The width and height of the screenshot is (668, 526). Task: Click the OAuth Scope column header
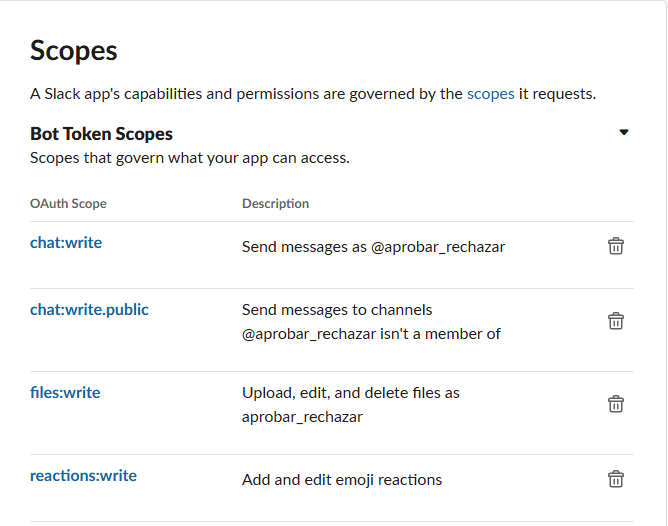coord(68,203)
